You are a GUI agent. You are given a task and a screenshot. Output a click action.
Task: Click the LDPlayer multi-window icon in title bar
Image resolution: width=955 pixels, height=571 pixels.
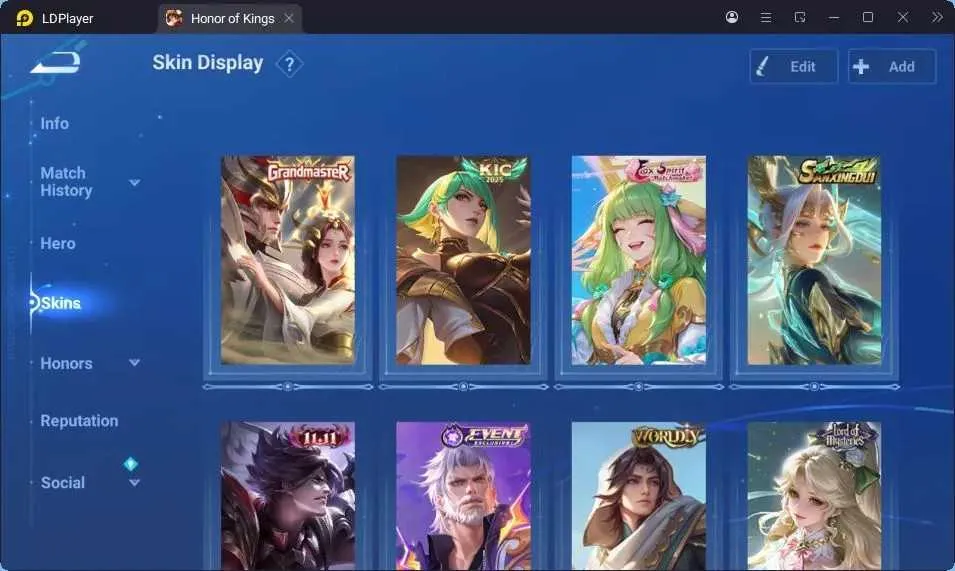[x=800, y=17]
